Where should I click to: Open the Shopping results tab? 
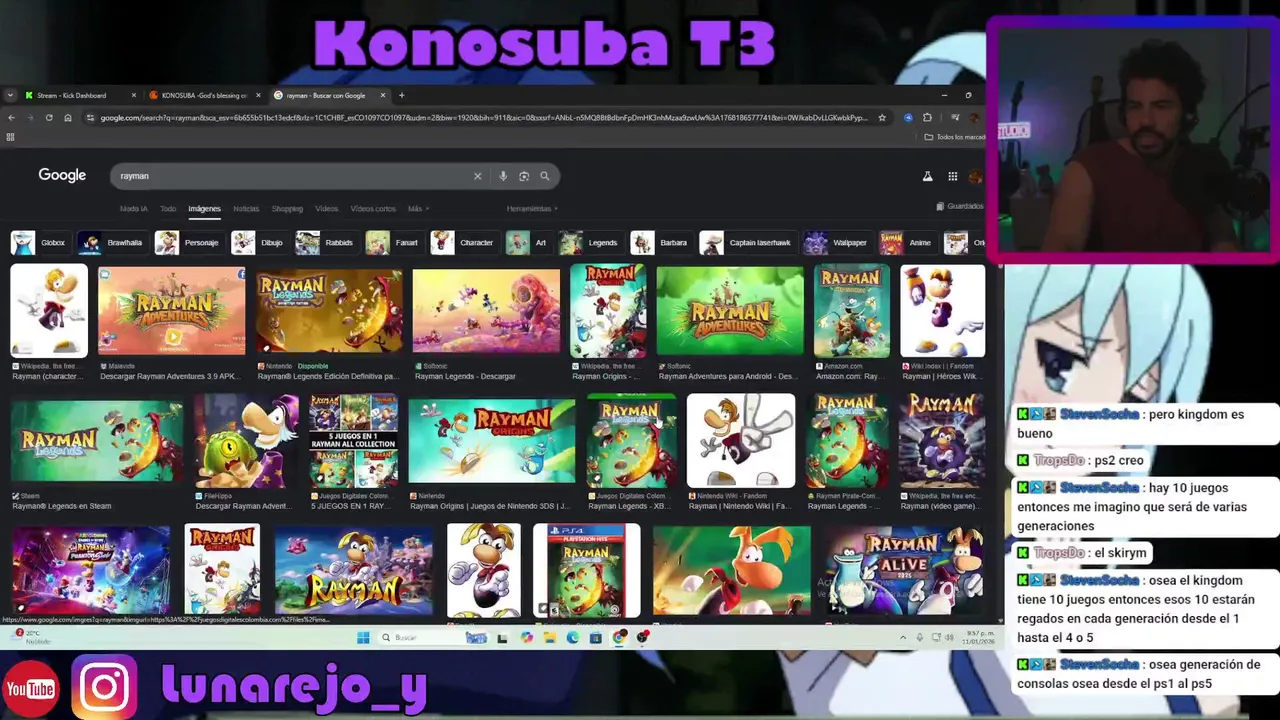287,209
